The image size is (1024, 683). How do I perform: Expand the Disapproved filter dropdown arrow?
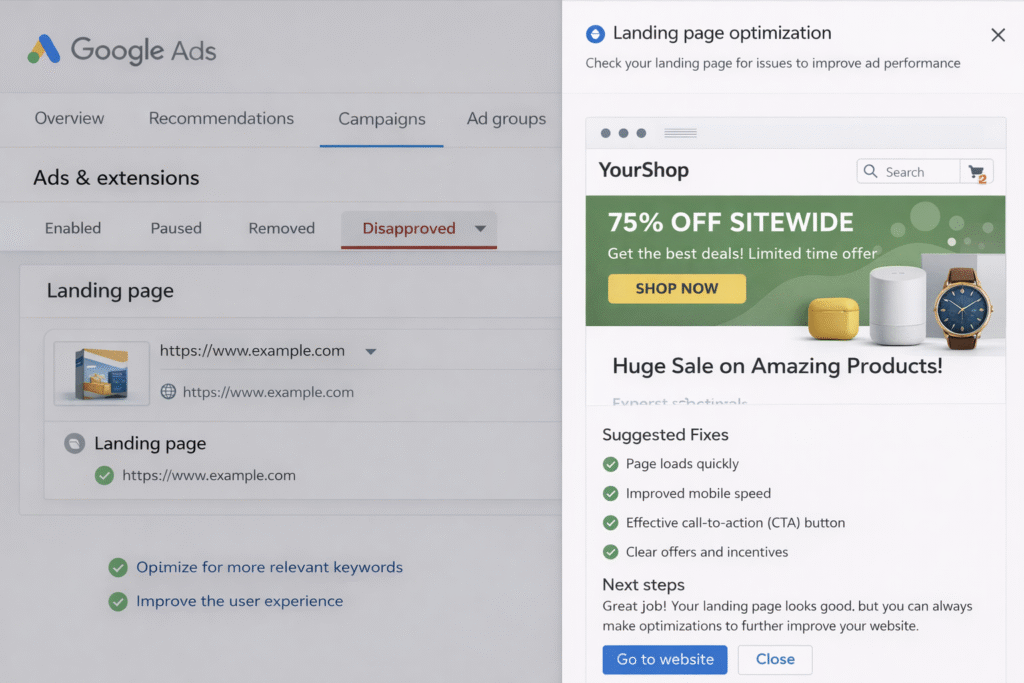tap(480, 228)
